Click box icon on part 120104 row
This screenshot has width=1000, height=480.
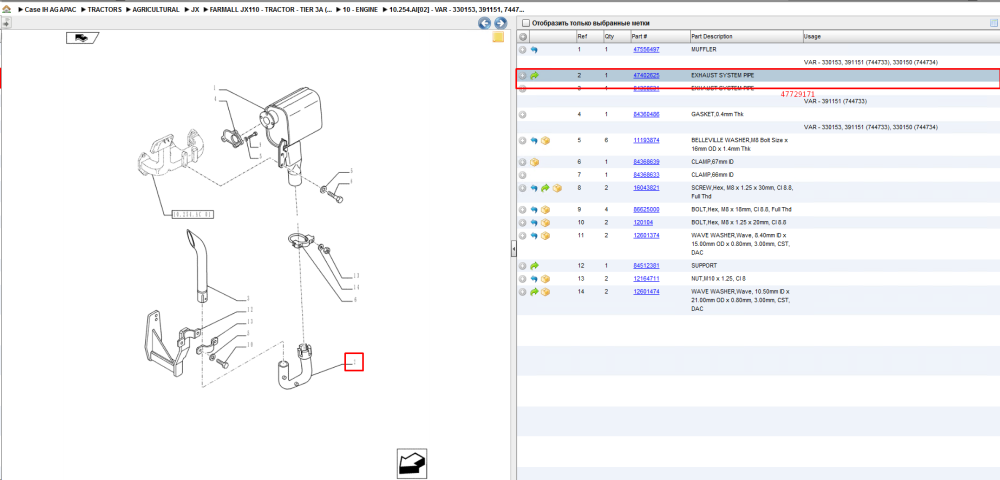pos(545,223)
